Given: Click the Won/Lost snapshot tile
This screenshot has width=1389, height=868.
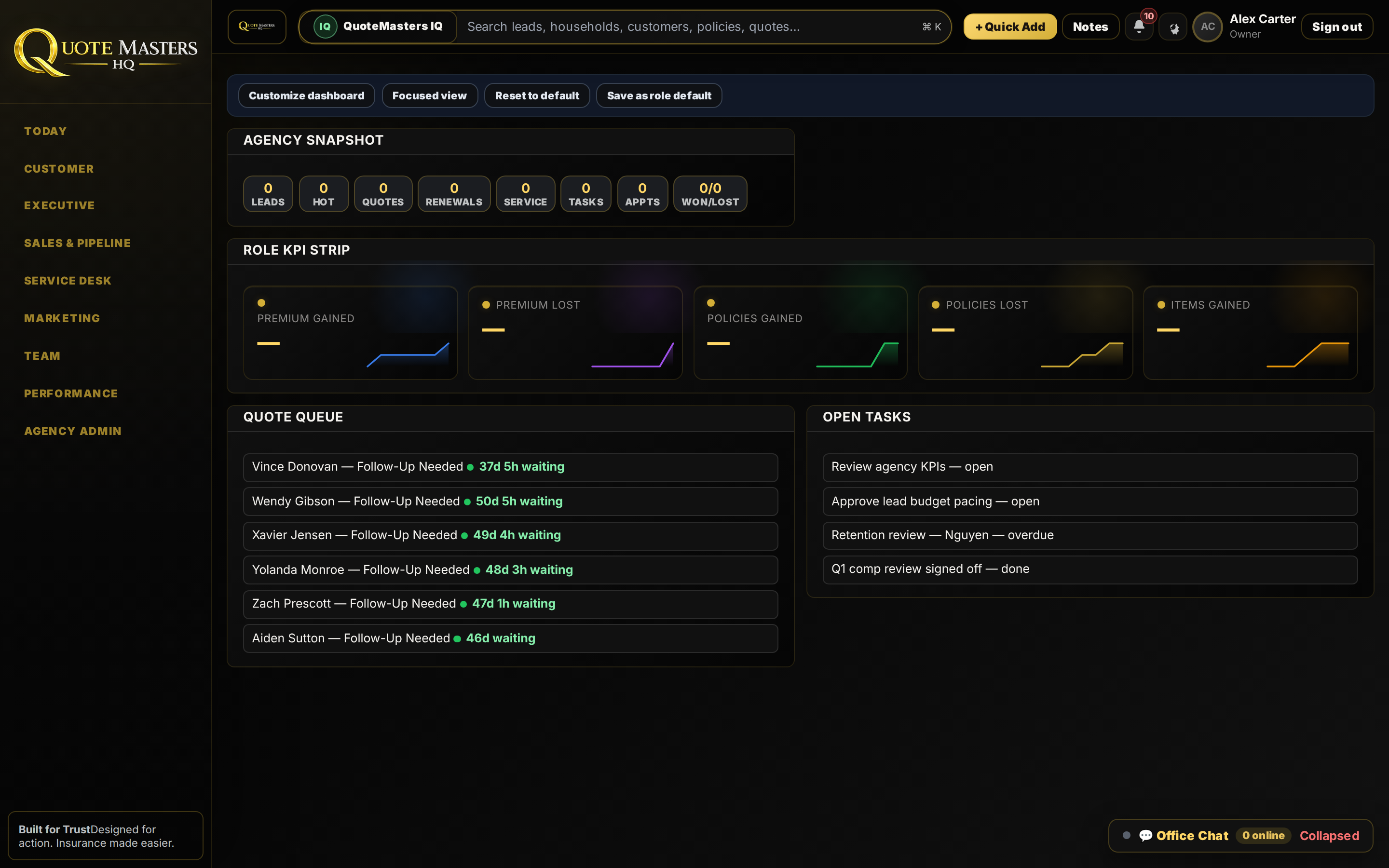Looking at the screenshot, I should pos(710,194).
